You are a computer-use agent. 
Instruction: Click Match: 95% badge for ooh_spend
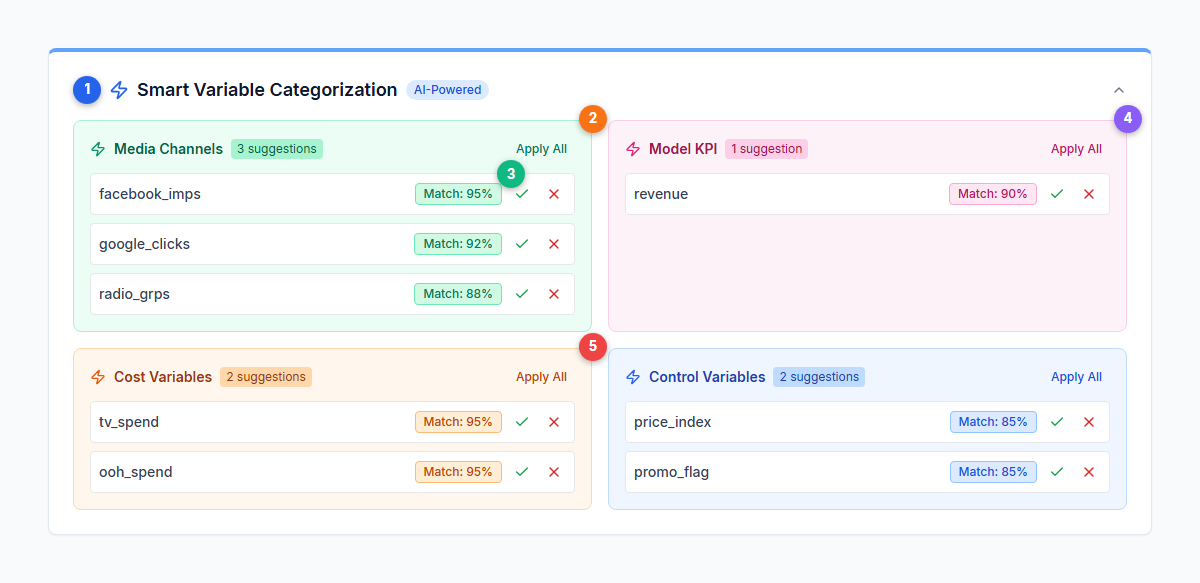tap(458, 472)
